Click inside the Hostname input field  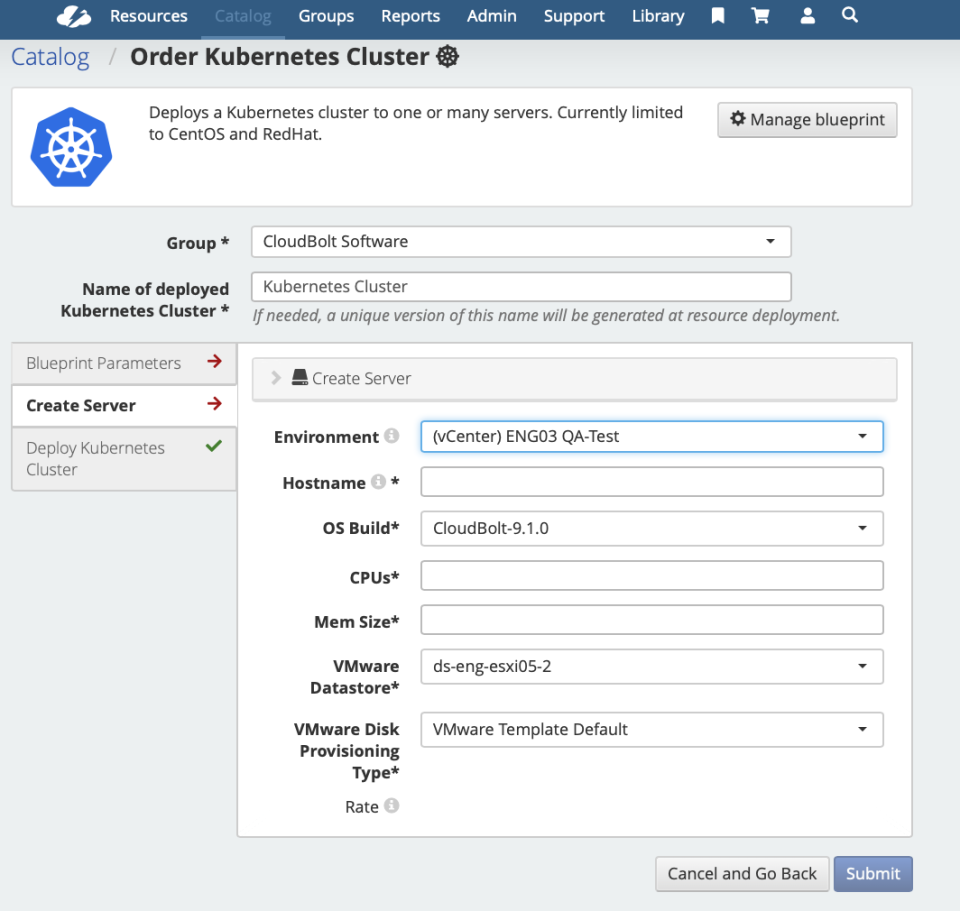coord(651,481)
